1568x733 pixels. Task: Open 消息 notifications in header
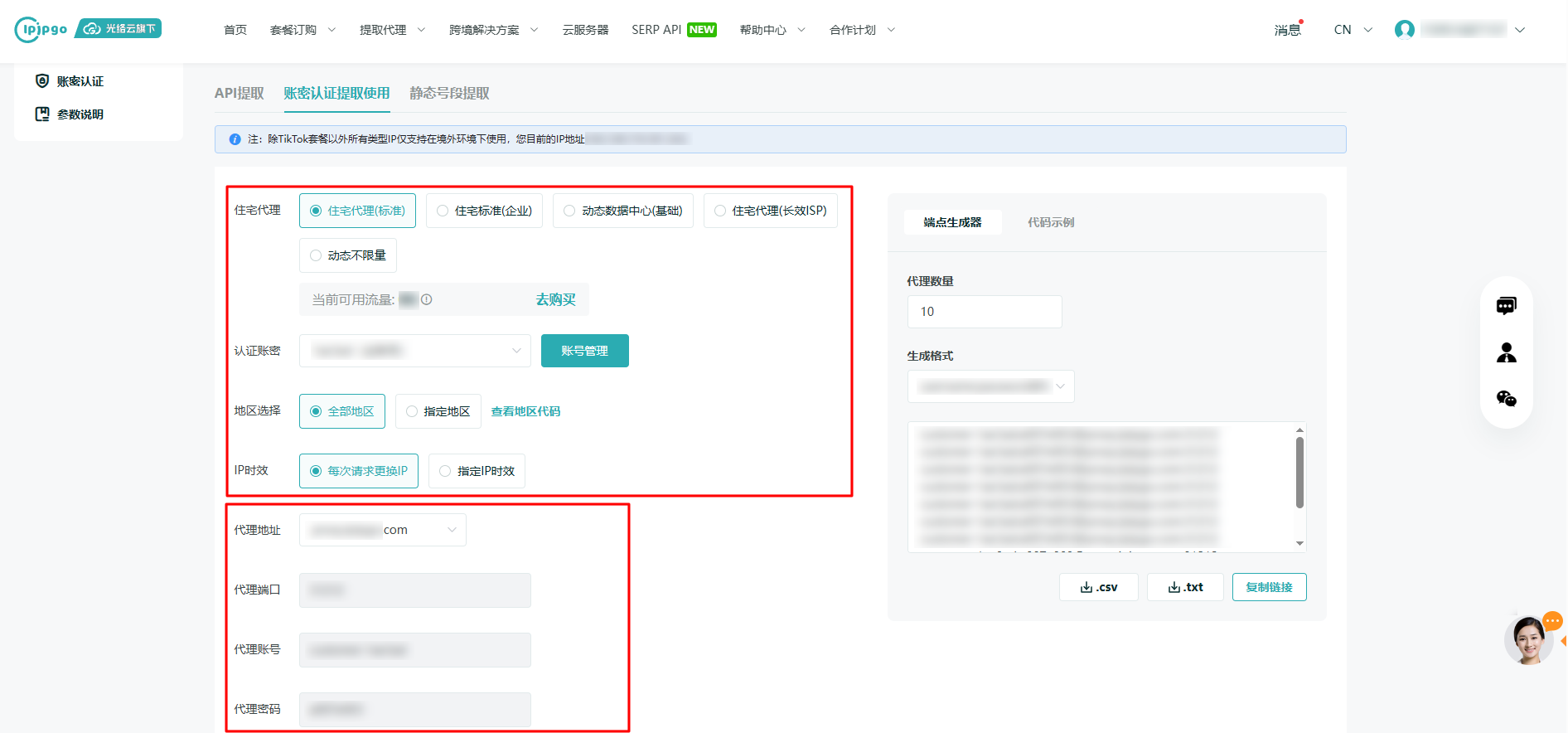[1287, 30]
